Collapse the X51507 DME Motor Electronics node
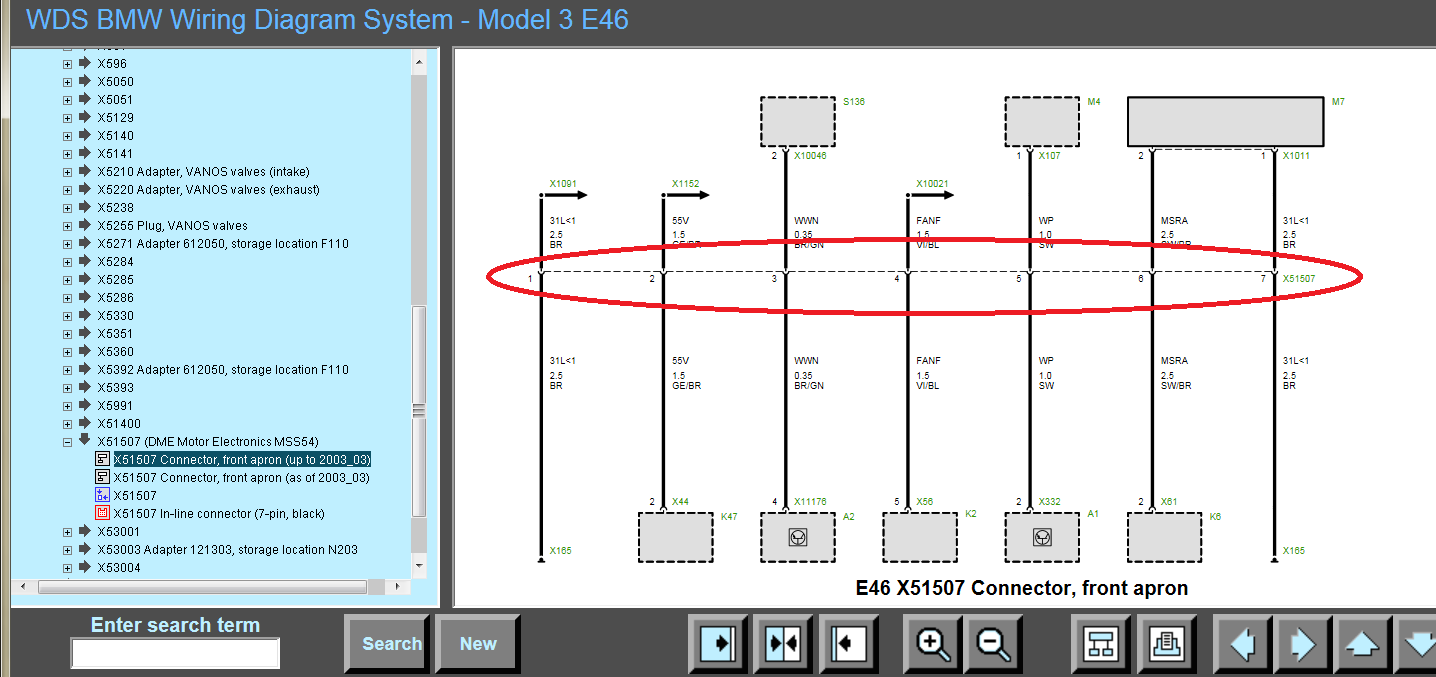The width and height of the screenshot is (1436, 677). click(x=67, y=442)
